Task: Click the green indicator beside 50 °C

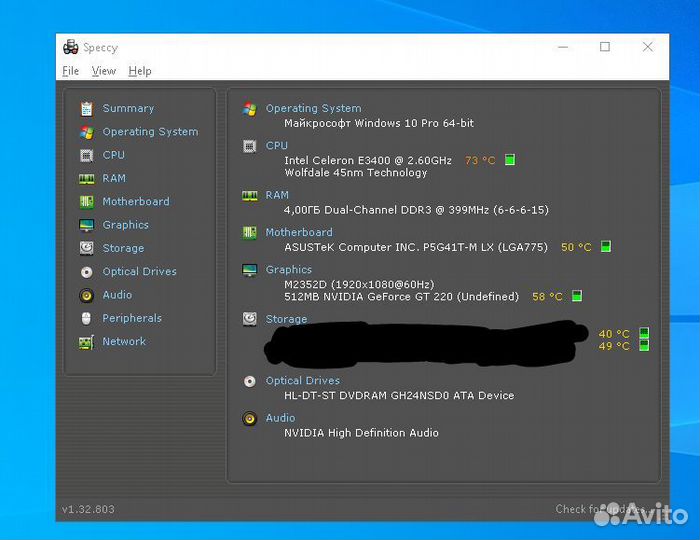Action: pos(606,246)
